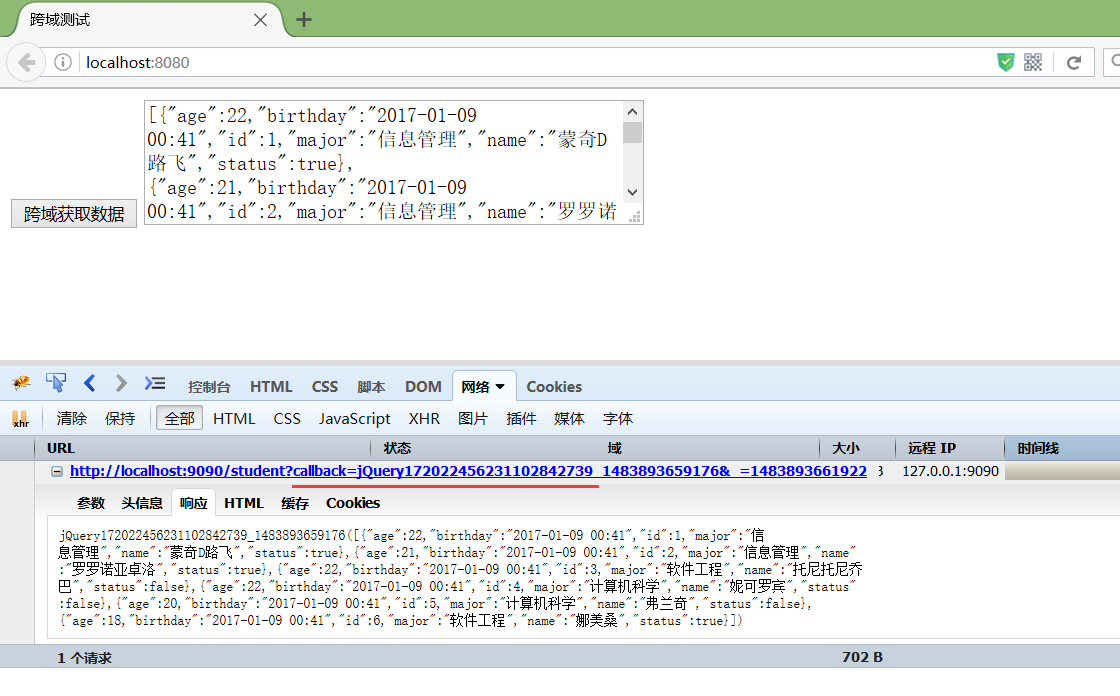
Task: Switch to the top-level Cookies panel
Action: coord(554,387)
